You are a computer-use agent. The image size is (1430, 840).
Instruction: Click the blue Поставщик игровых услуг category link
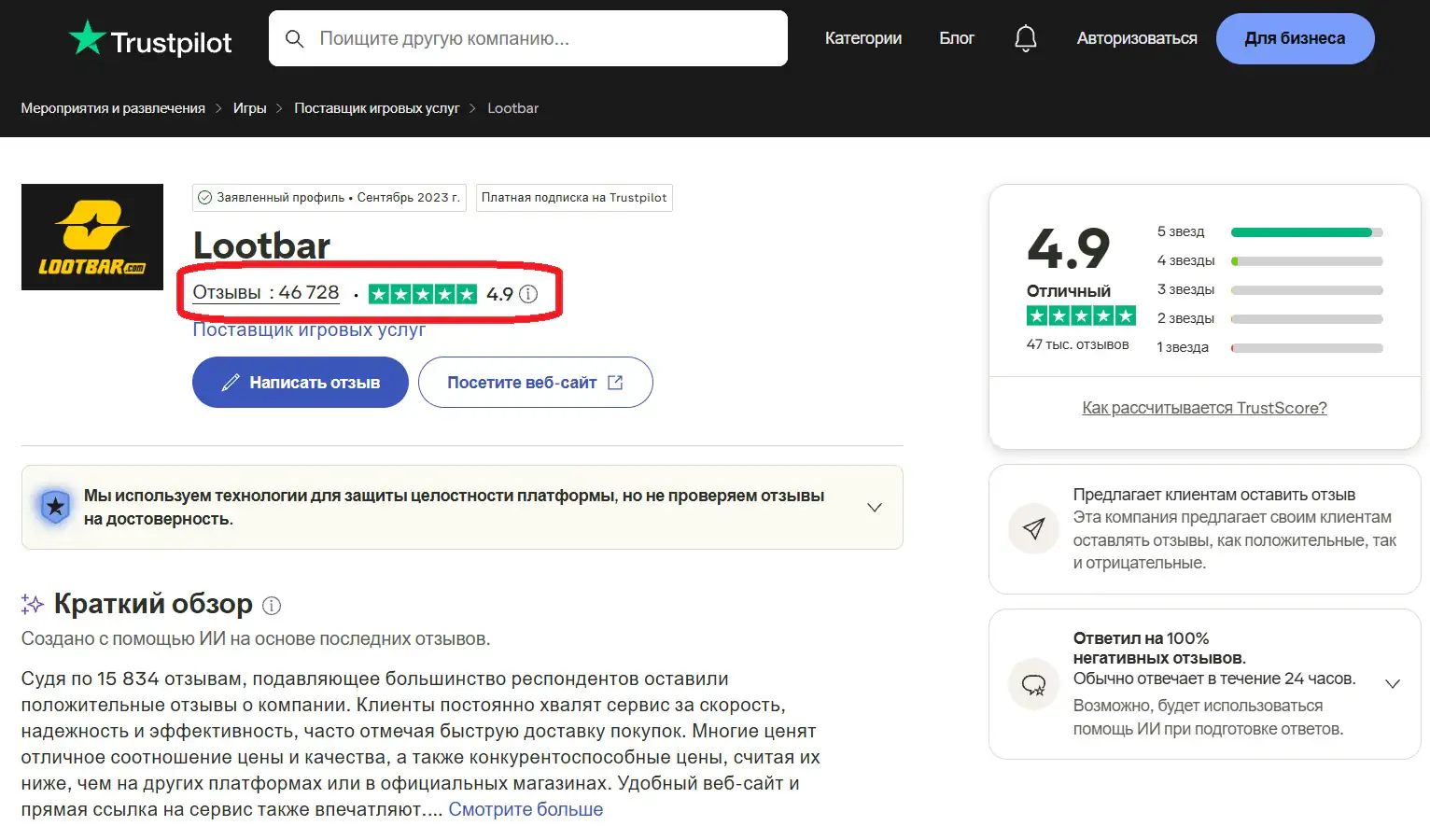tap(309, 329)
